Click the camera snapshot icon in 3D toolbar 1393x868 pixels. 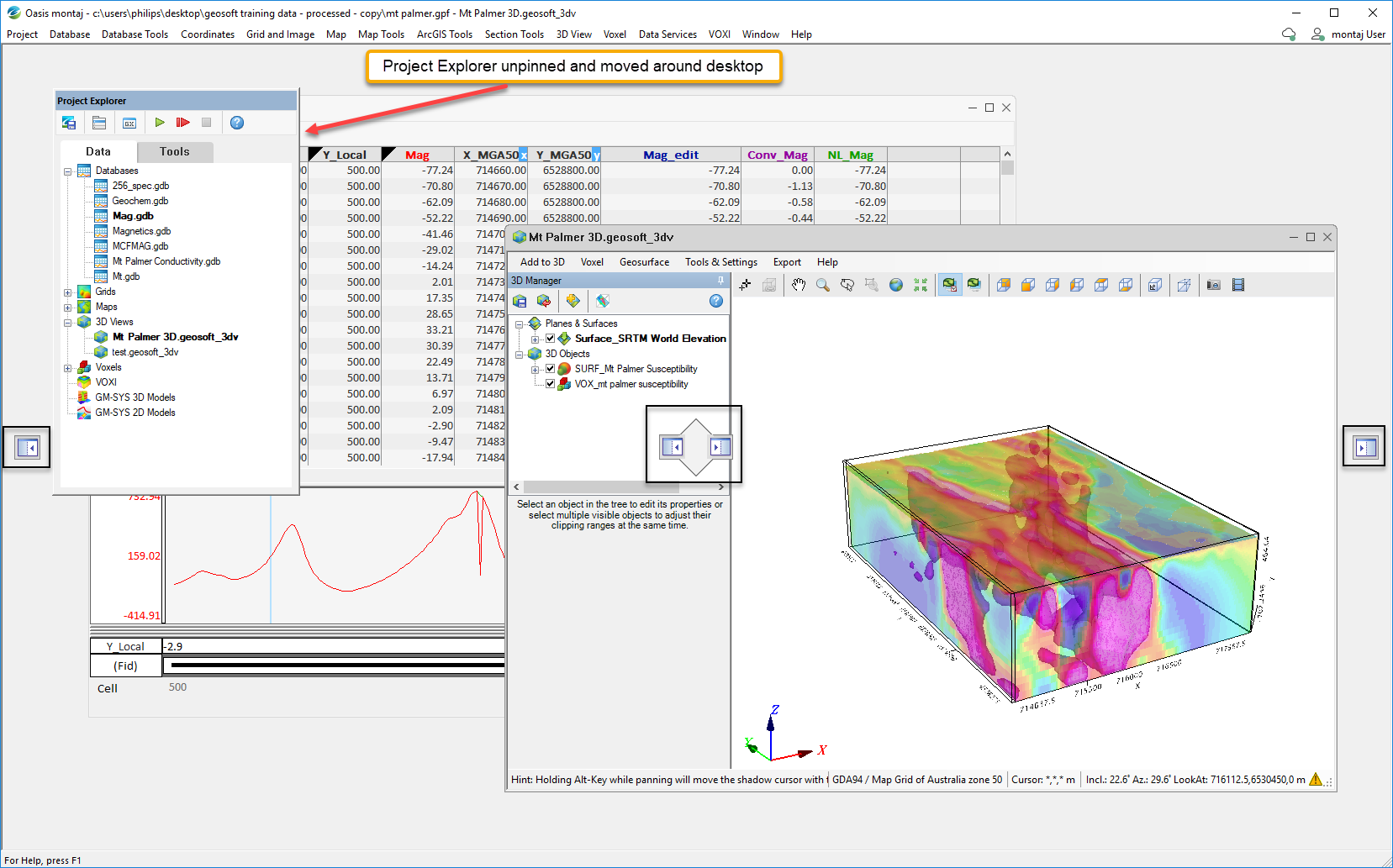[x=1213, y=285]
